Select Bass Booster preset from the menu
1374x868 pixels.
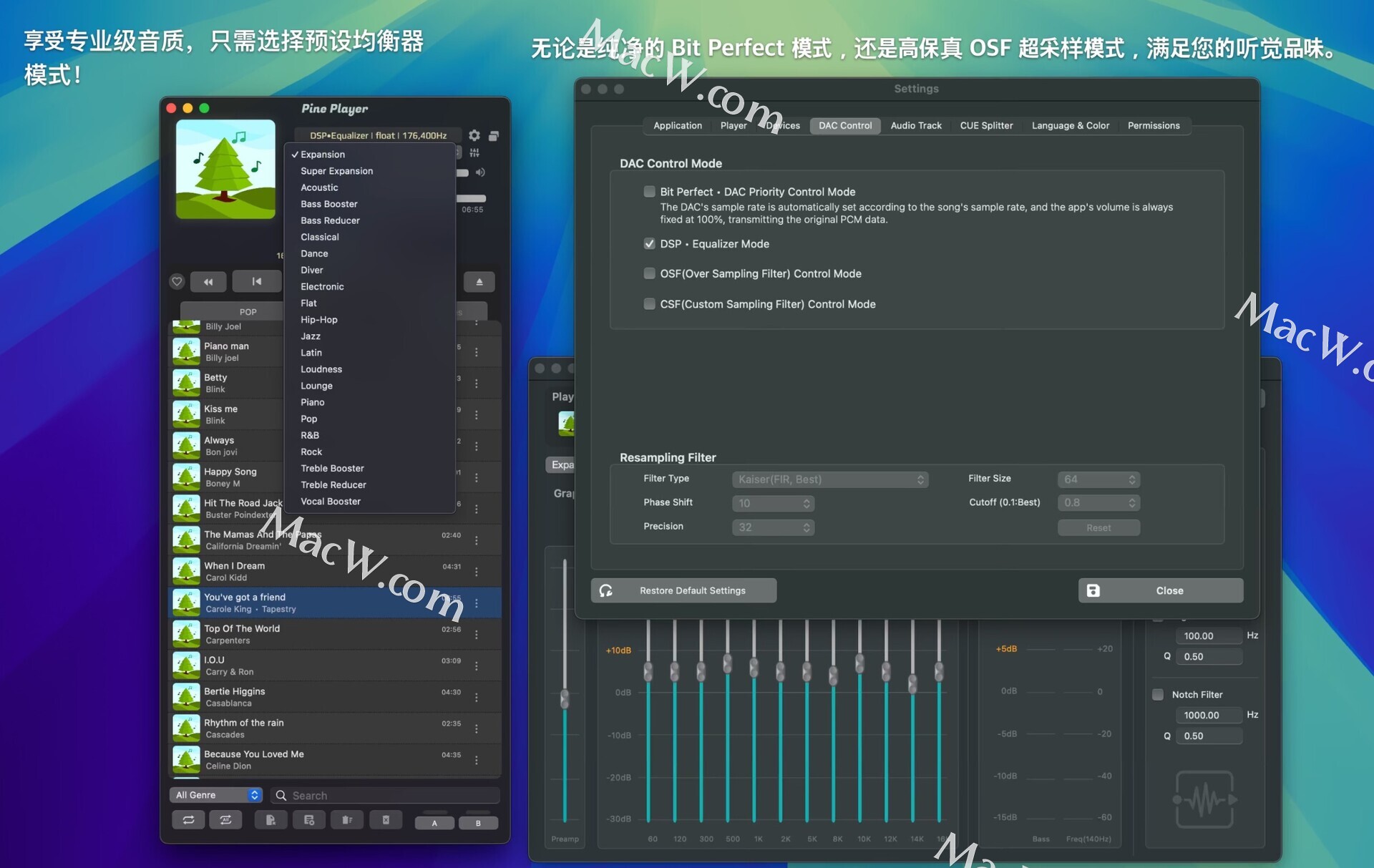coord(328,204)
